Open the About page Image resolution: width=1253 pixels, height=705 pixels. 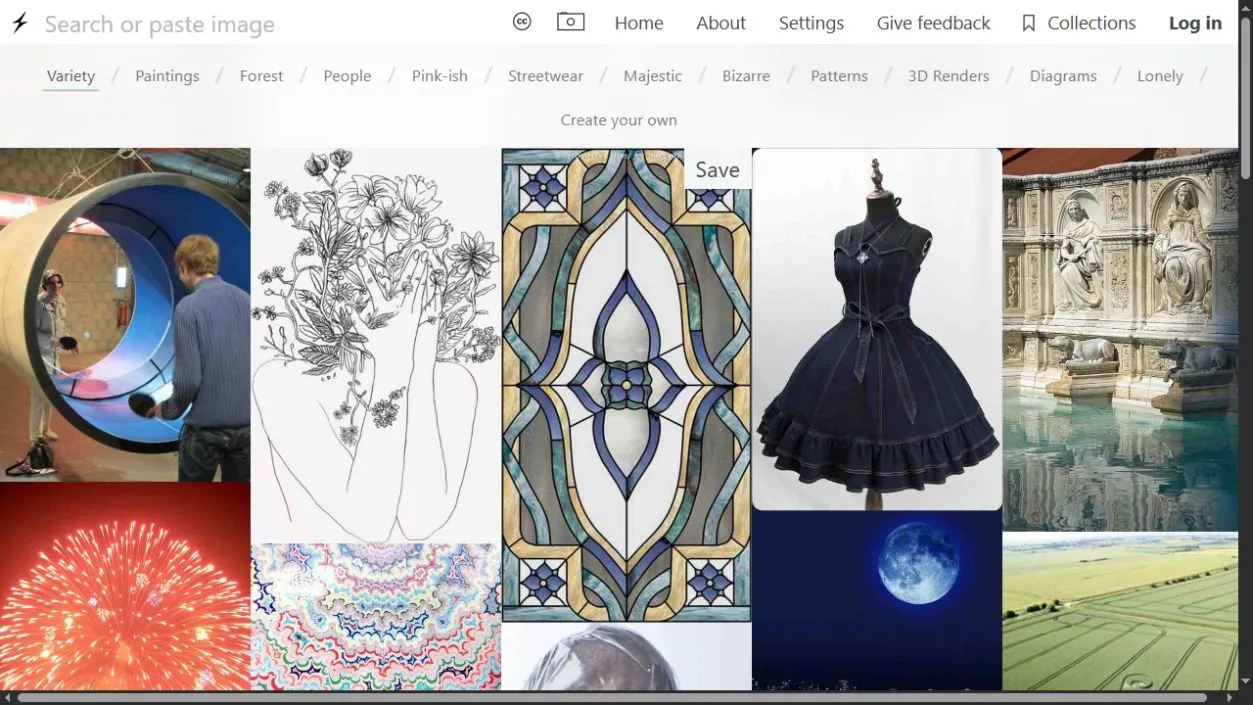pyautogui.click(x=721, y=23)
